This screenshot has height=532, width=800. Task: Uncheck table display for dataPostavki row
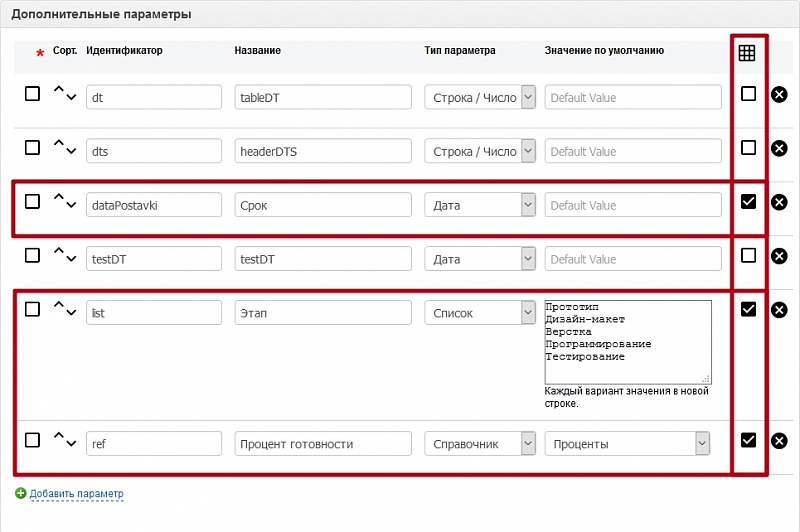748,202
